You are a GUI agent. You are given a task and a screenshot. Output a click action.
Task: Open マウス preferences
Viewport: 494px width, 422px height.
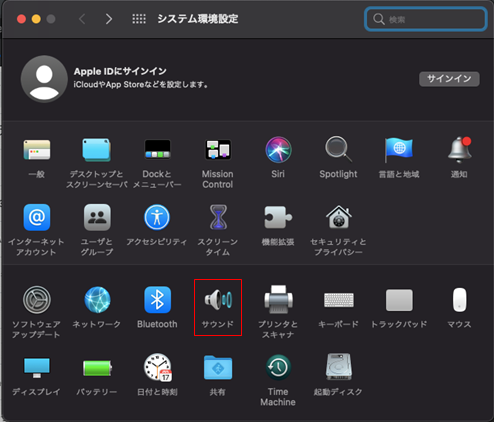(x=459, y=300)
